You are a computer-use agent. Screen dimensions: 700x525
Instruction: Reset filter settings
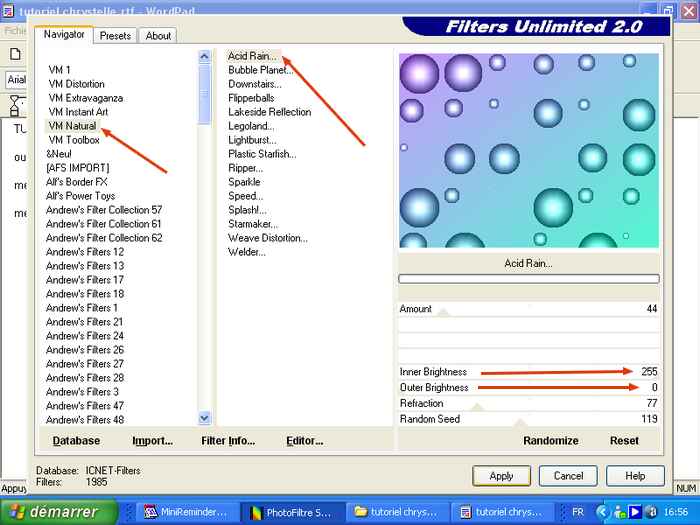[x=624, y=441]
